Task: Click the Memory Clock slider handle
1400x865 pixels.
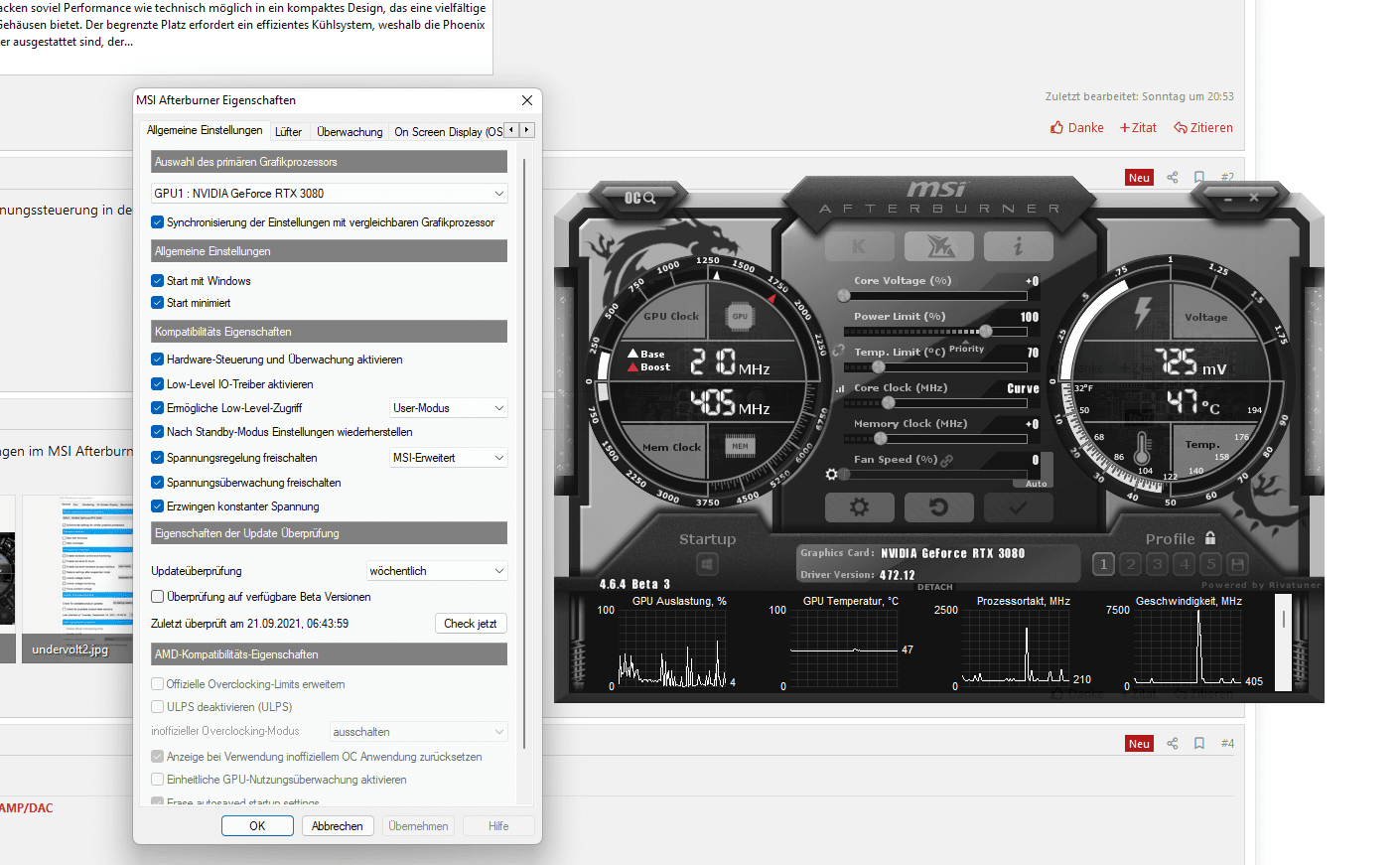Action: coord(880,438)
